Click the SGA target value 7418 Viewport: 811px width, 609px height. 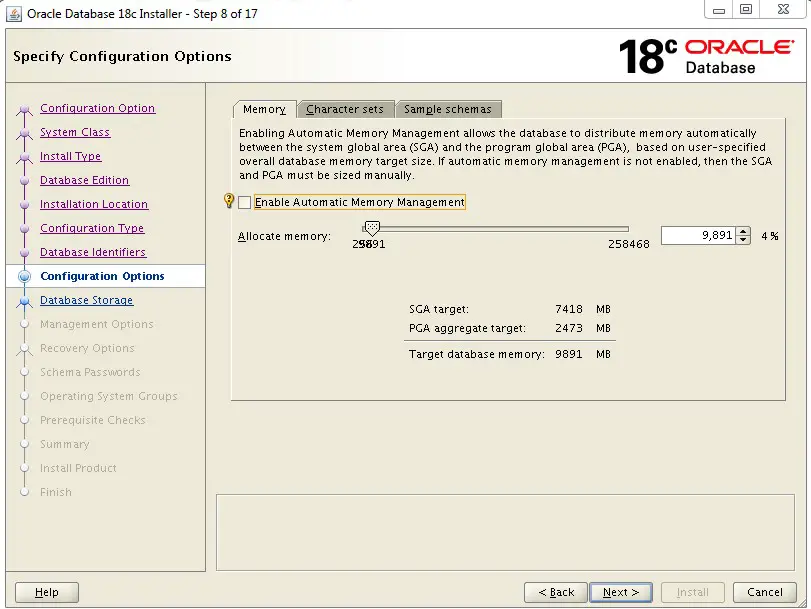tap(568, 309)
